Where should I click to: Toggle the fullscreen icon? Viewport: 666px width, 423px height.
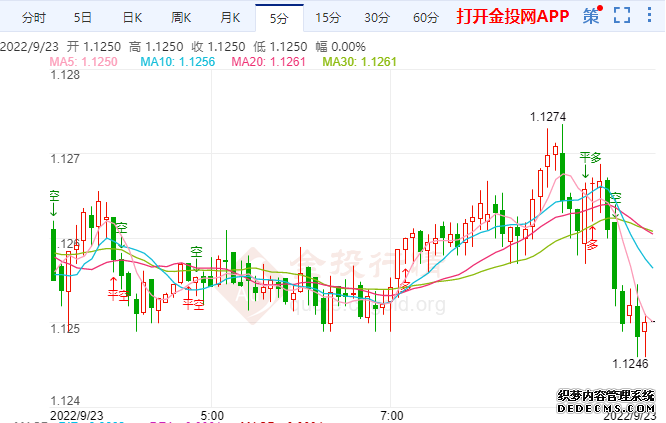click(x=622, y=15)
